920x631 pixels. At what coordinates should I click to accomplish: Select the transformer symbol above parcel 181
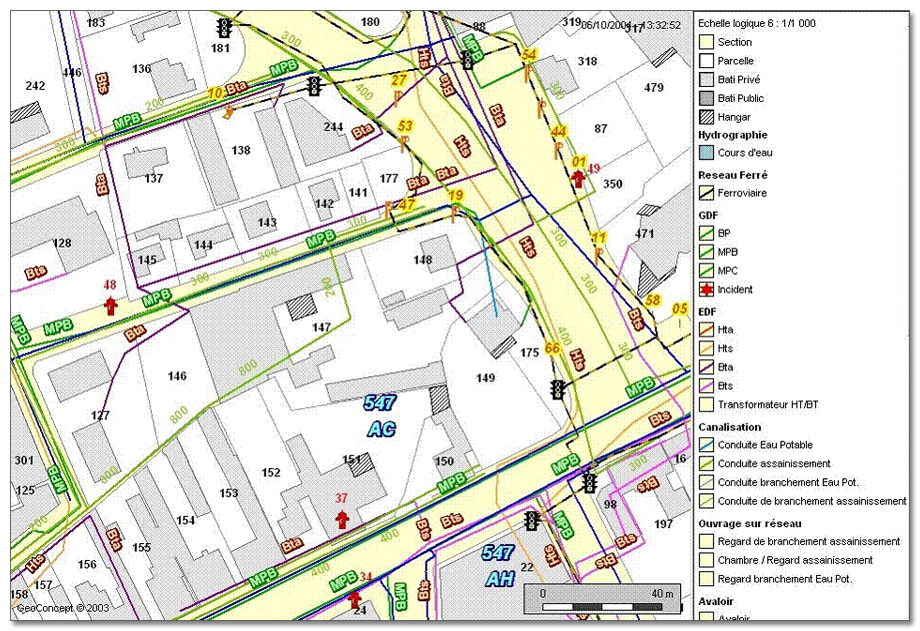[224, 27]
